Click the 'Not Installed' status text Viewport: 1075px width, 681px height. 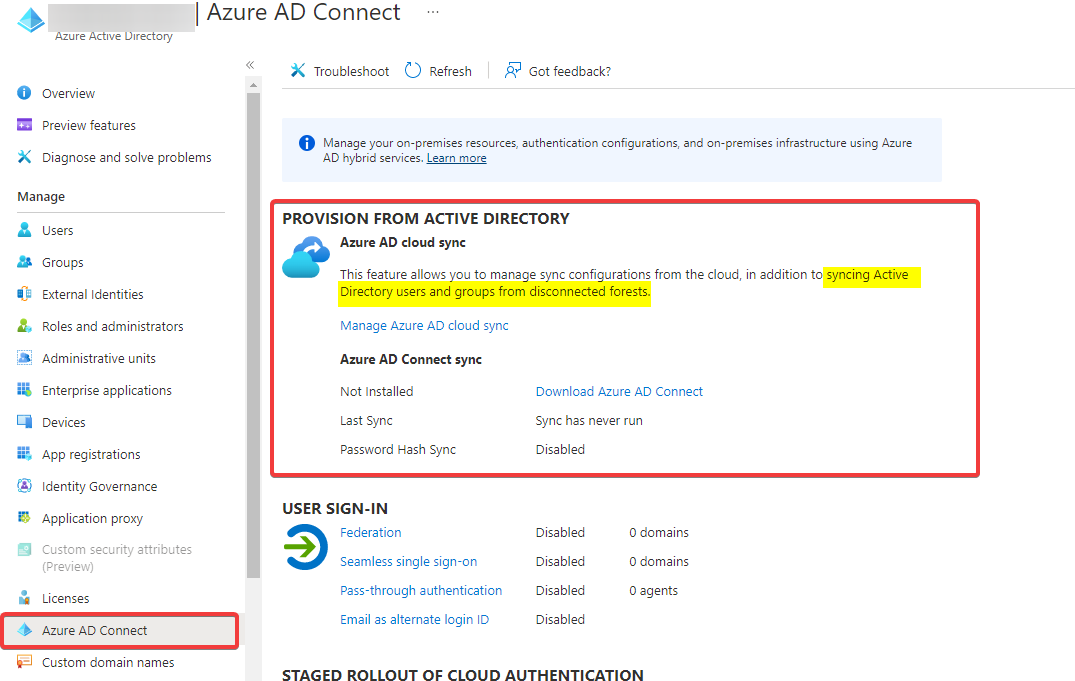coord(376,392)
